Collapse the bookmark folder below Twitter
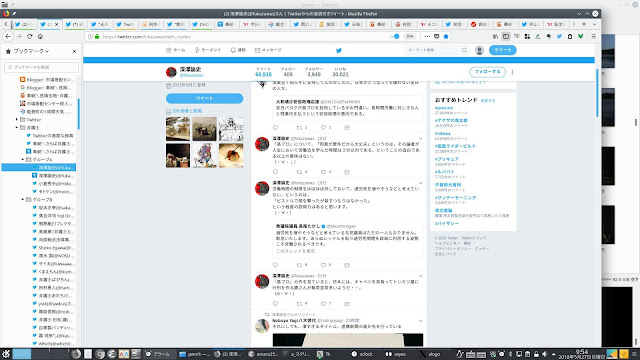 click(17, 127)
